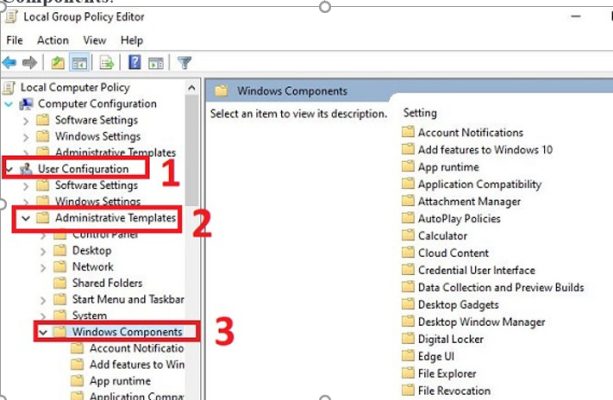This screenshot has width=613, height=400.
Task: Collapse Computer Configuration node
Action: click(9, 104)
